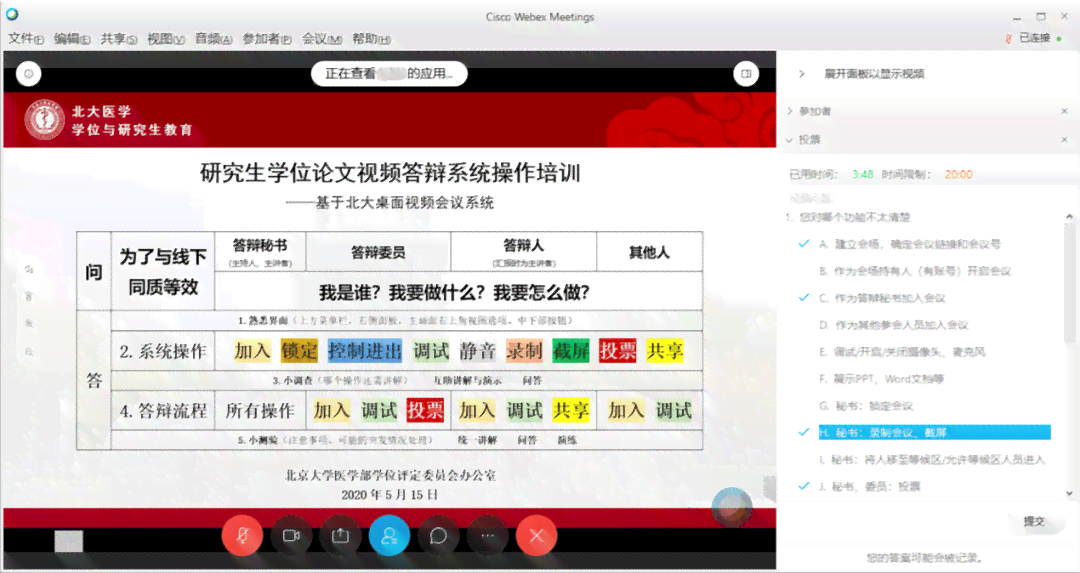Click the third tool icon on the left sidebar of the shared view
Screen dimensions: 1080x573
[x=29, y=324]
